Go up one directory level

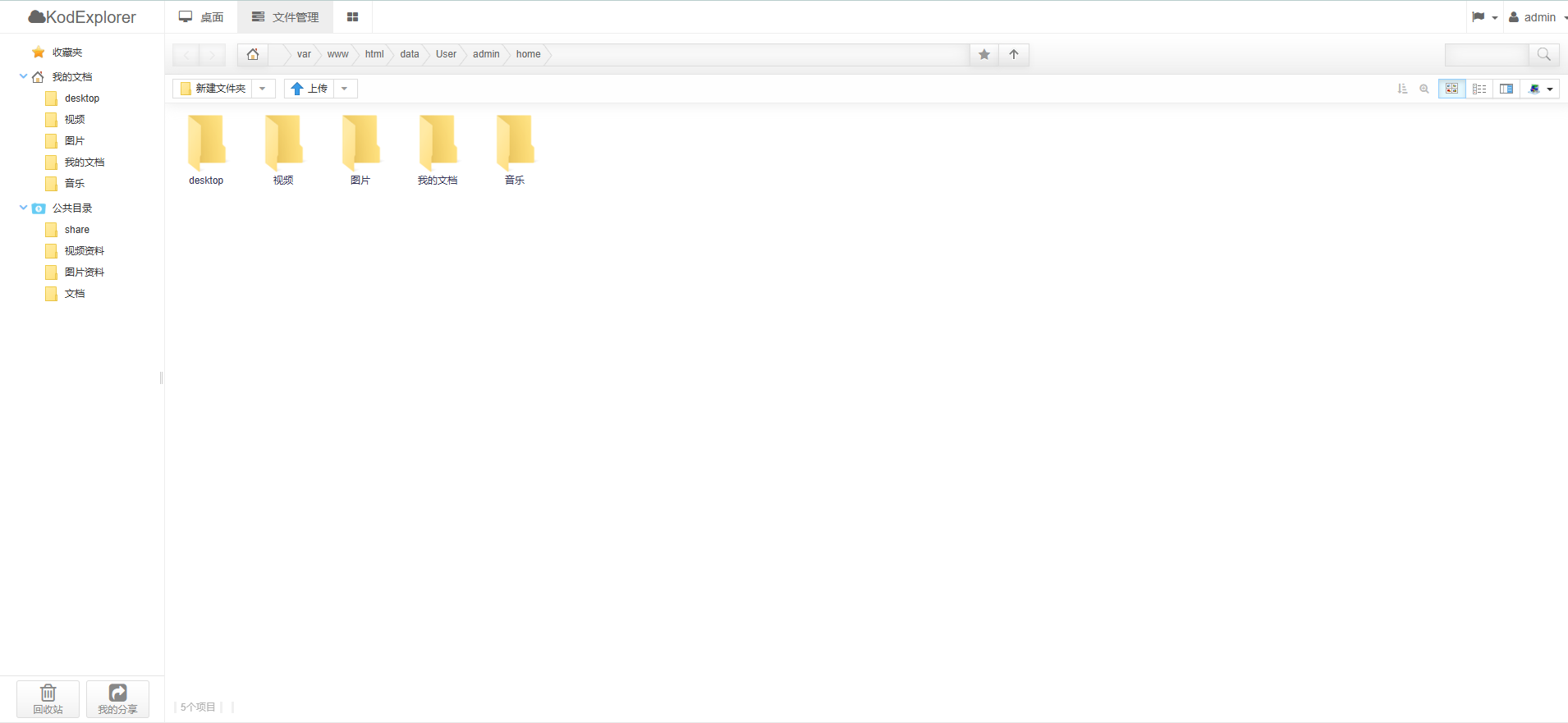click(x=1014, y=54)
